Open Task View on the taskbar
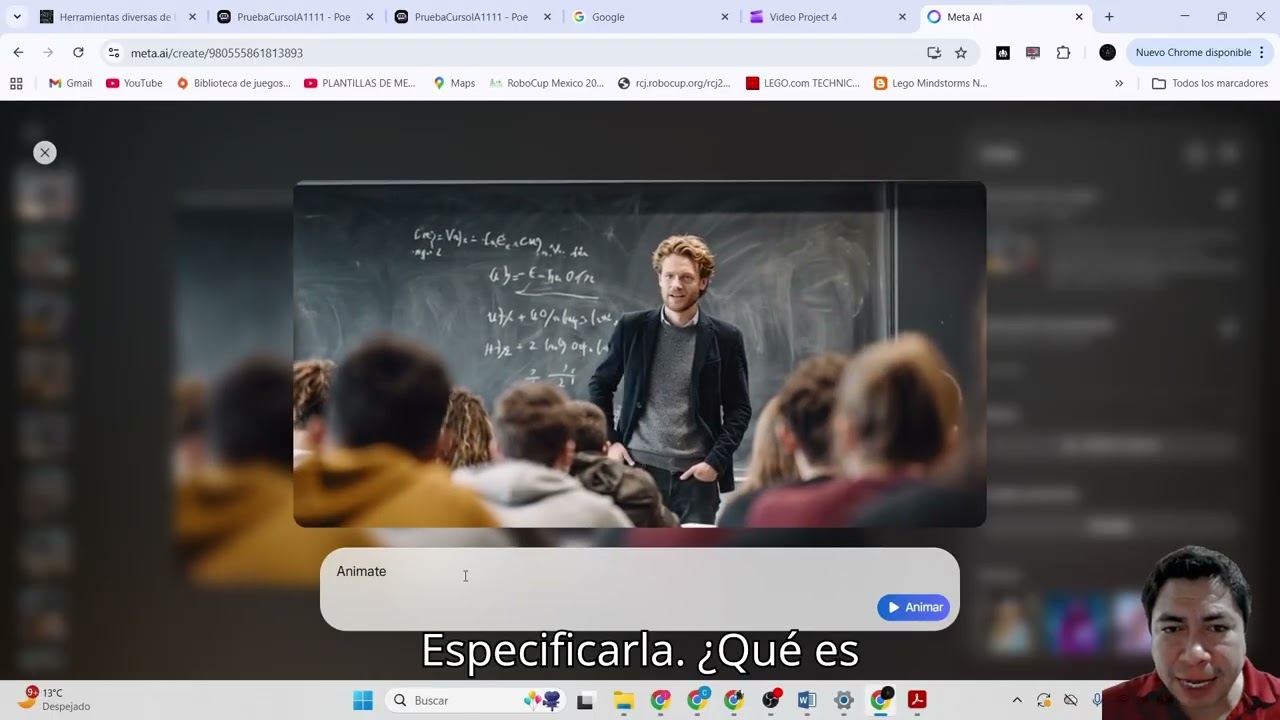 585,700
